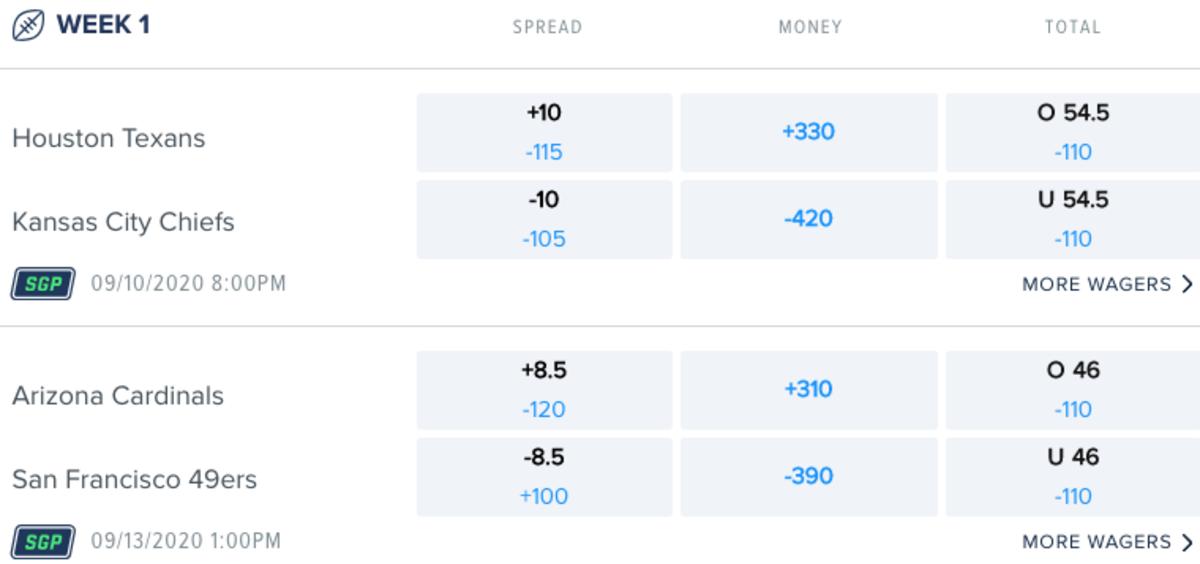Pick San Francisco 49ers -390 moneyline
1200x564 pixels.
[x=808, y=476]
